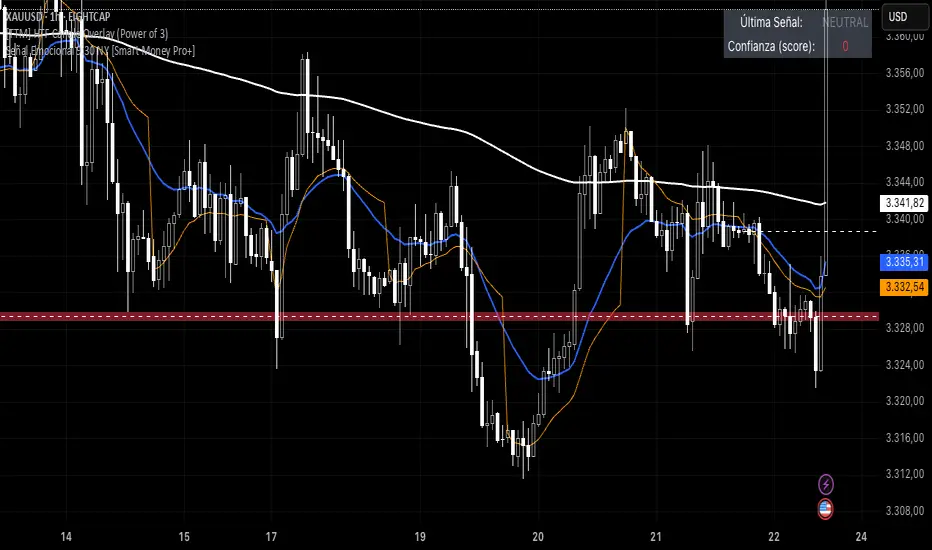Click the 3.320,00 price axis value
Viewport: 932px width, 550px height.
click(x=905, y=401)
